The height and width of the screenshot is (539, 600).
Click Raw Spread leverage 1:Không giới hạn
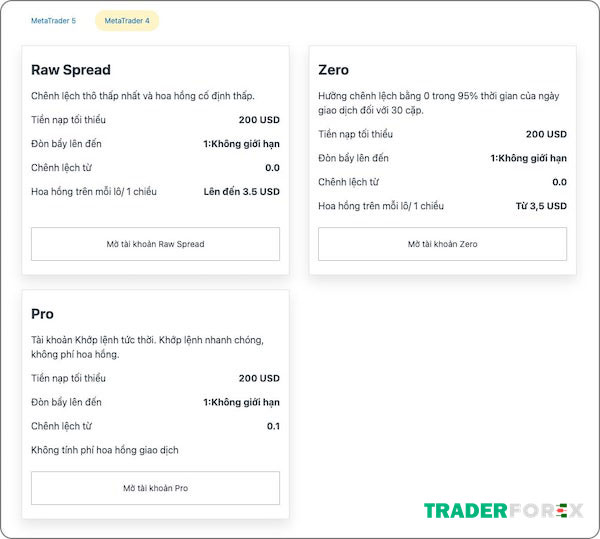241,144
